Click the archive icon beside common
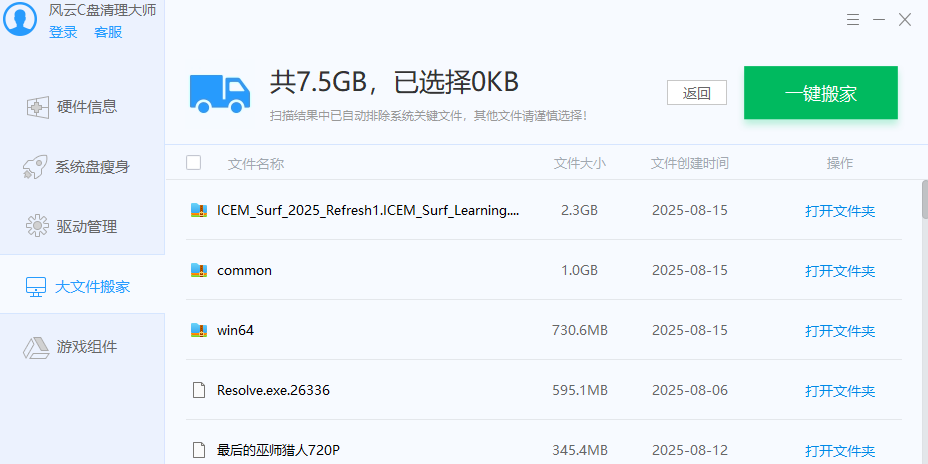 click(x=198, y=270)
